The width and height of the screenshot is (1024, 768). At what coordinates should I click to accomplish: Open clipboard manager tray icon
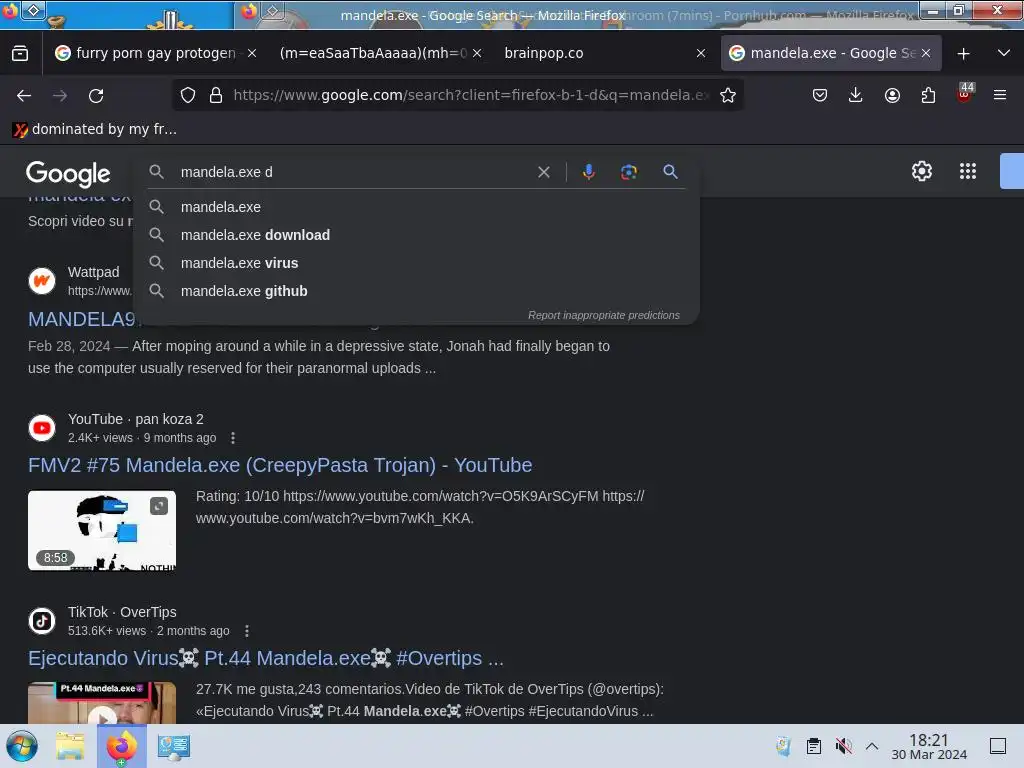pyautogui.click(x=814, y=746)
